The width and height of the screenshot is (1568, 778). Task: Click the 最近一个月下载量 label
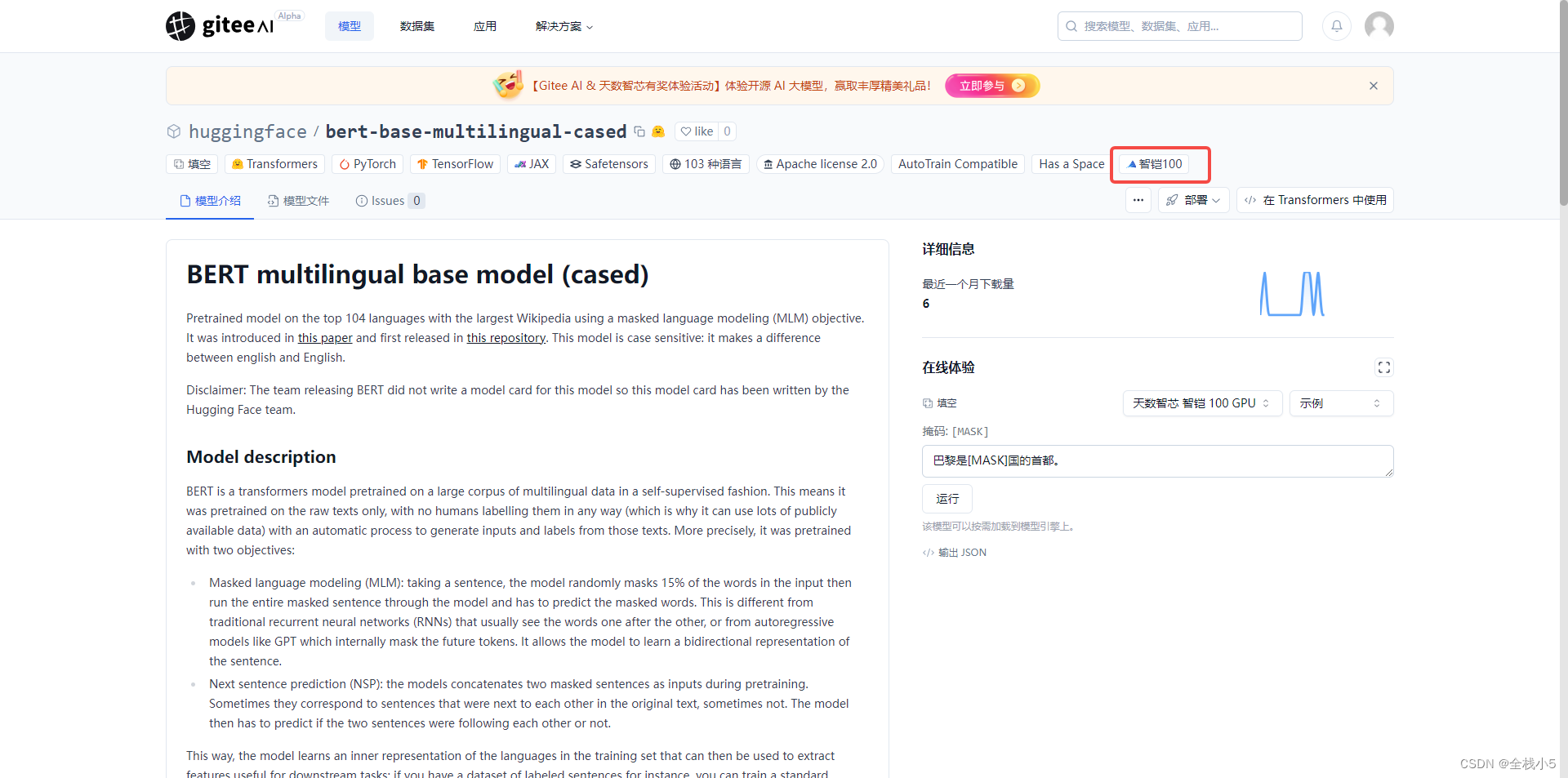point(968,284)
